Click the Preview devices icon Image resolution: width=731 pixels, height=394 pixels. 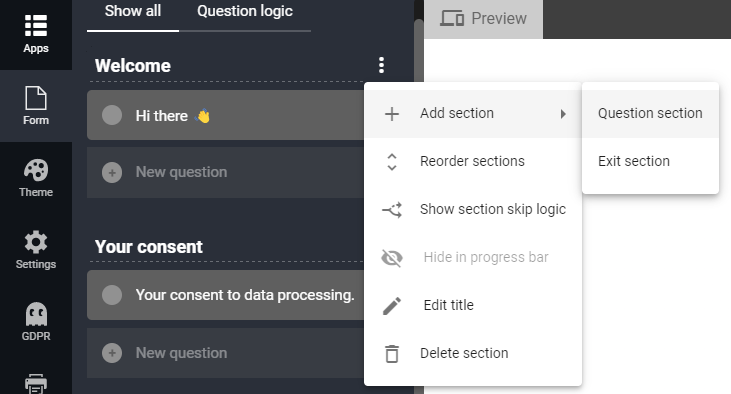pos(452,19)
